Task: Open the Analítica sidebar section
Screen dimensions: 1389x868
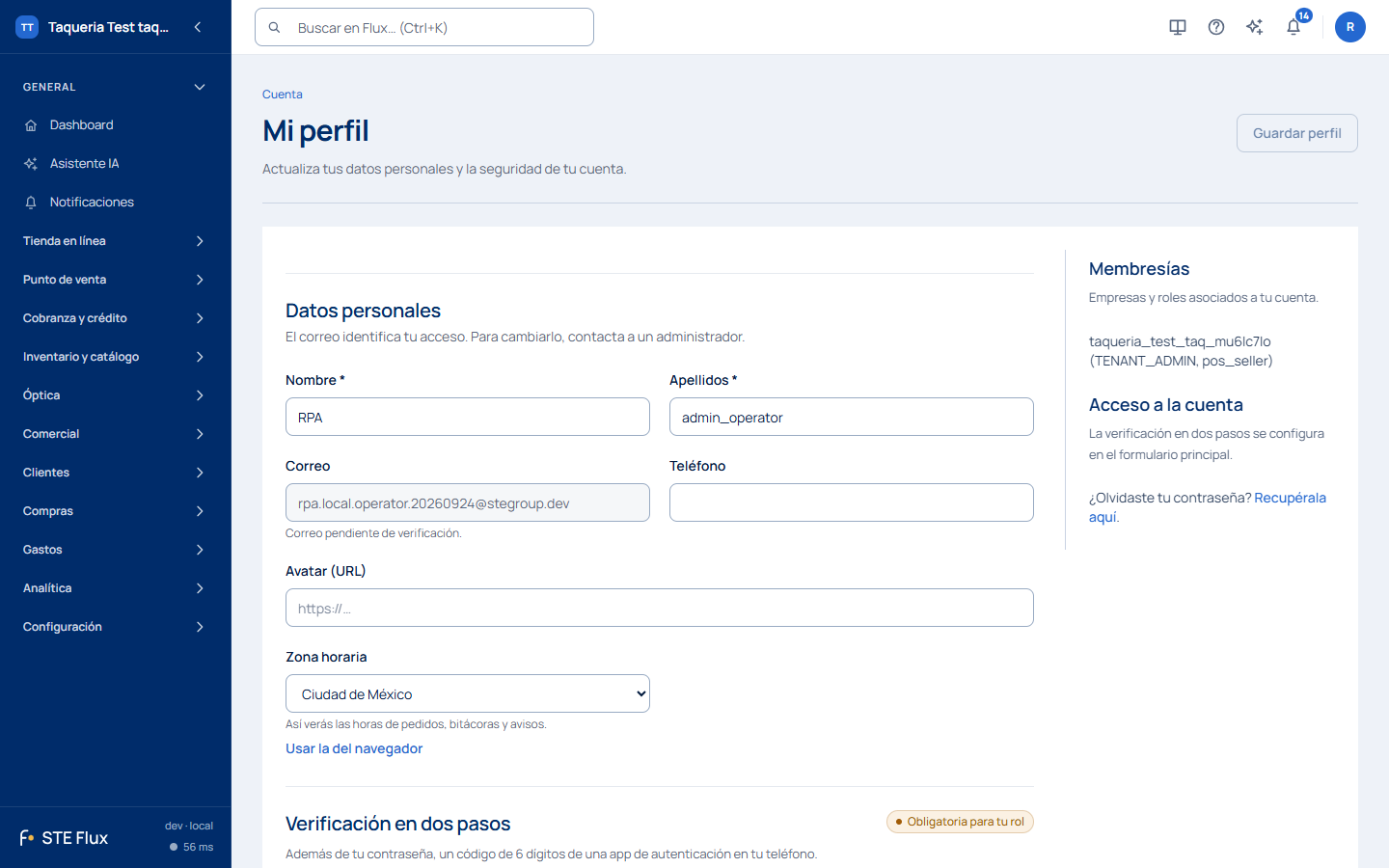Action: point(116,588)
